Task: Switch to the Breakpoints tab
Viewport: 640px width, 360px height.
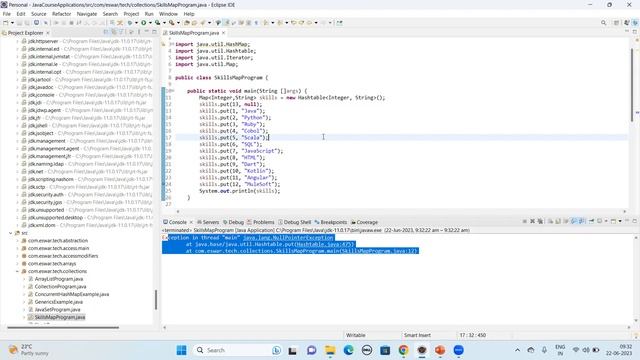Action: coord(331,222)
